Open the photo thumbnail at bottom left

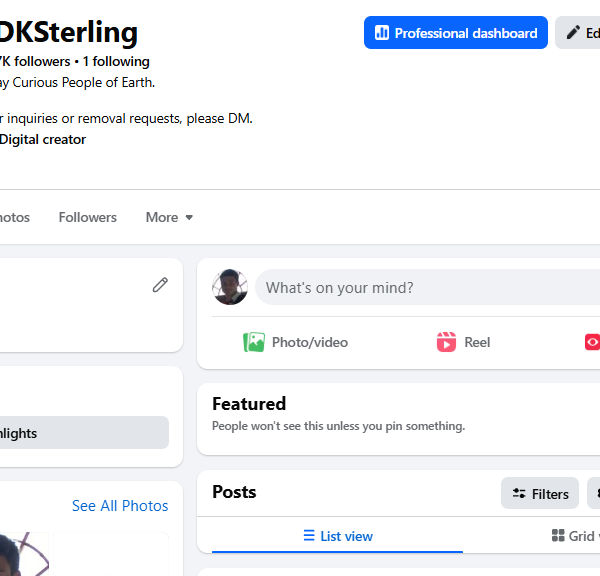pos(24,554)
